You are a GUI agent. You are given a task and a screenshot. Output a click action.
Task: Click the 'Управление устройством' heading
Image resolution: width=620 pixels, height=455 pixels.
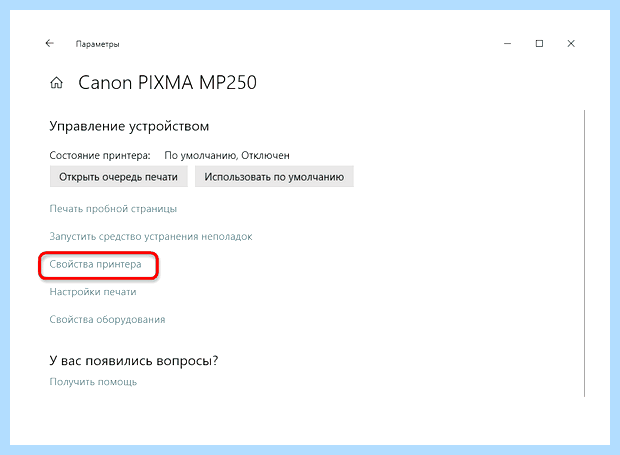[129, 126]
